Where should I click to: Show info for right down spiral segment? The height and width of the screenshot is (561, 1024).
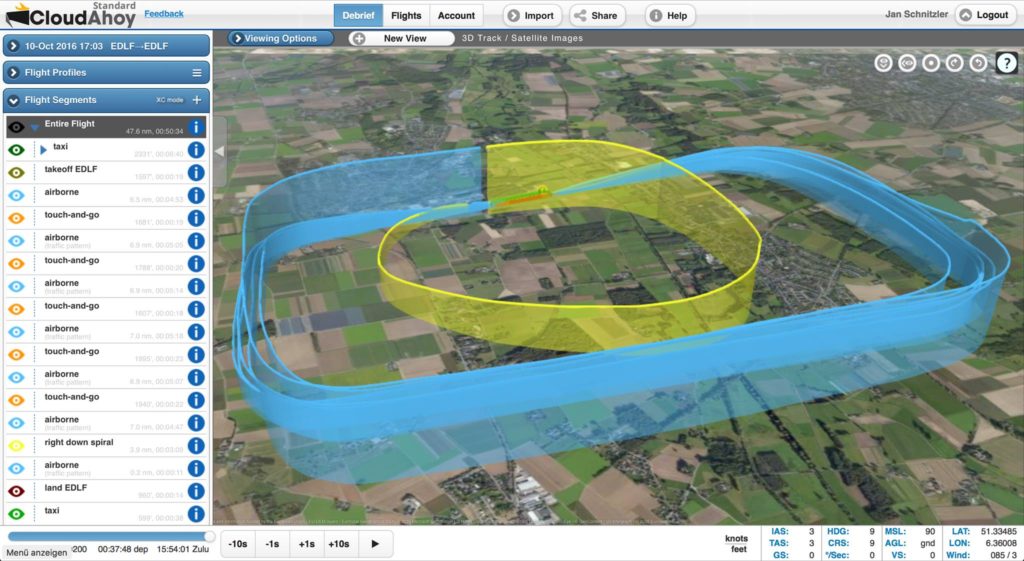click(196, 445)
